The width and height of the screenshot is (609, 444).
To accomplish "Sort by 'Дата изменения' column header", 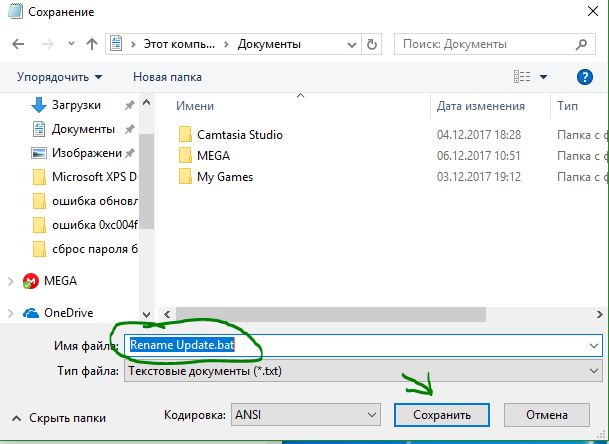I will click(480, 106).
